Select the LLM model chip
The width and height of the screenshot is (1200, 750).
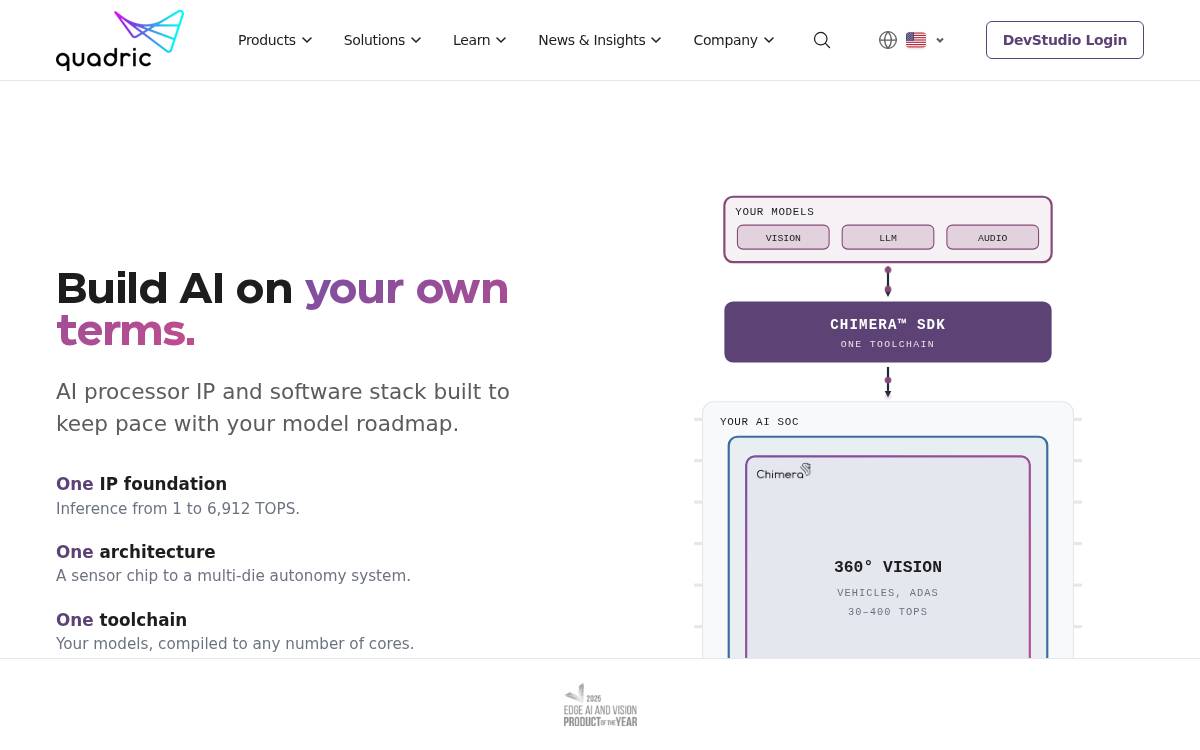[888, 238]
